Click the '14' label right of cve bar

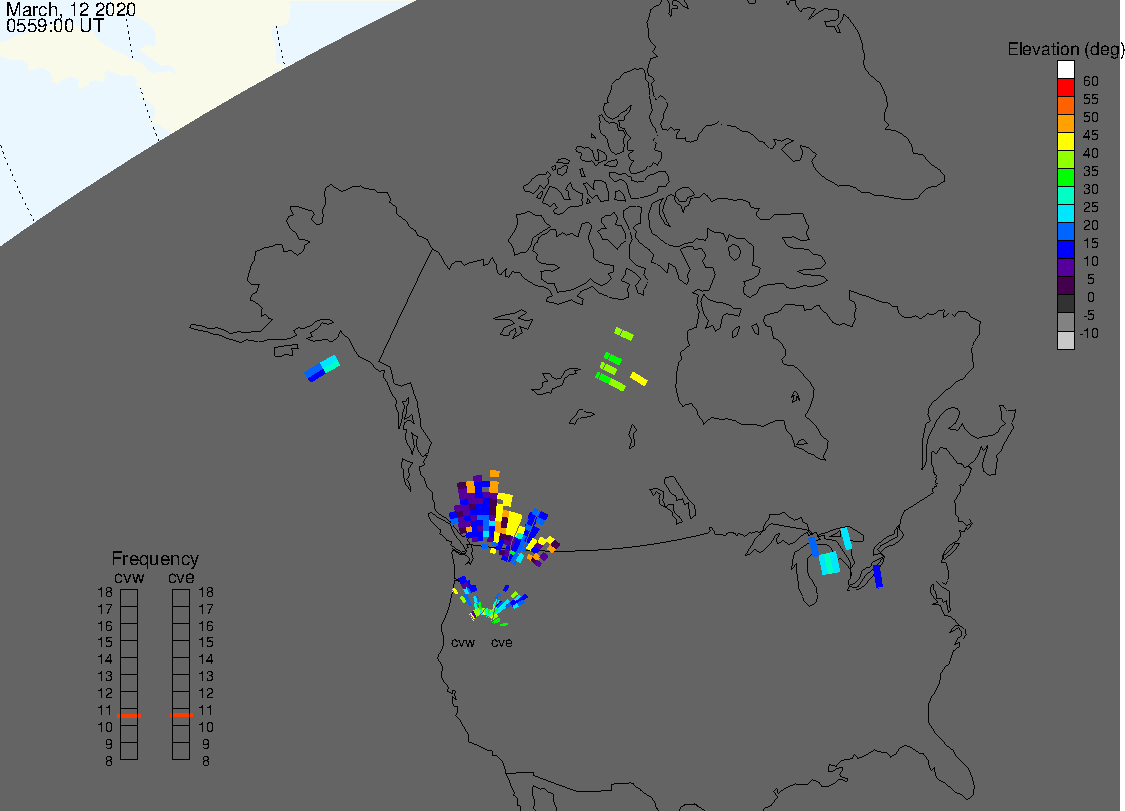tap(206, 659)
